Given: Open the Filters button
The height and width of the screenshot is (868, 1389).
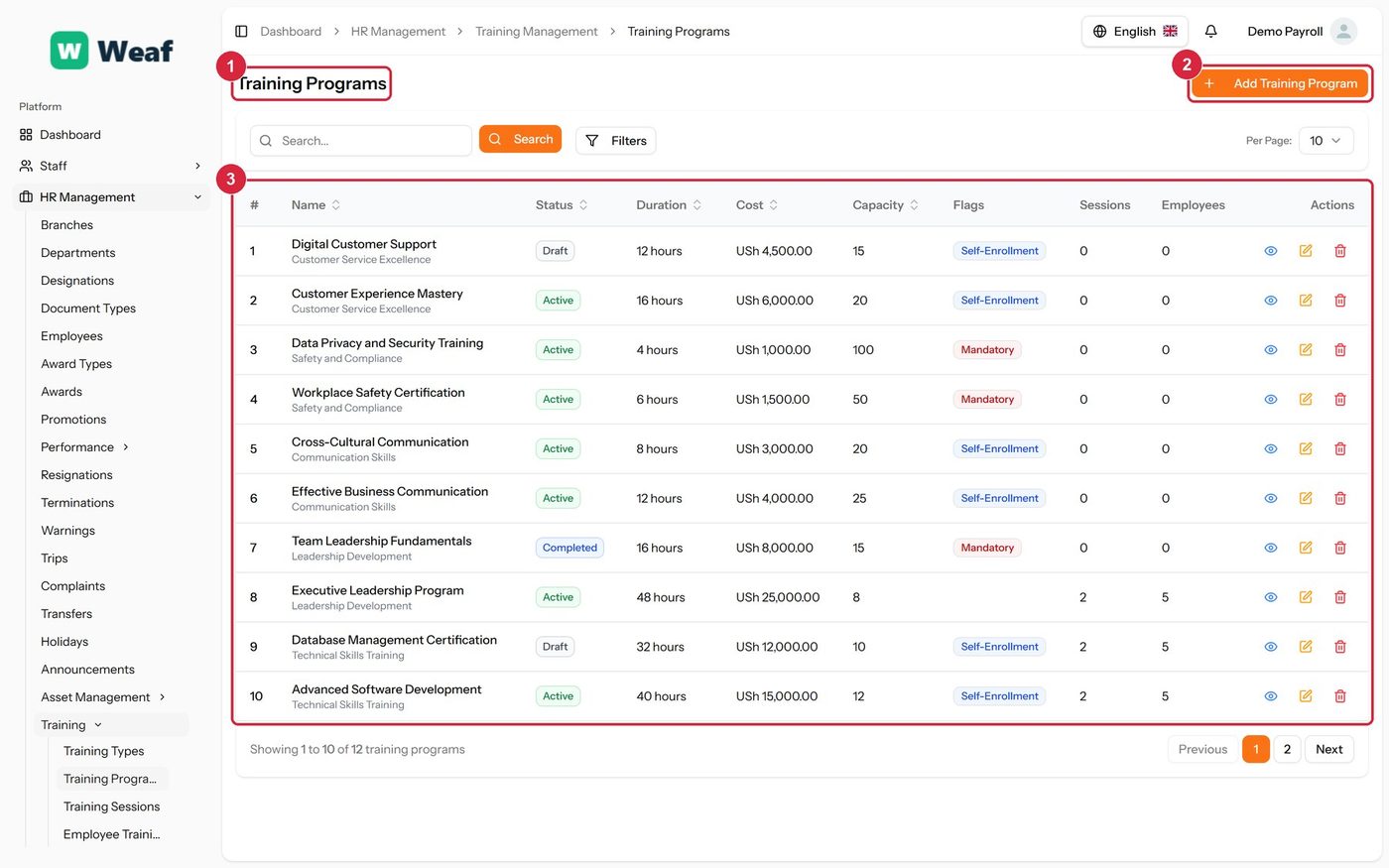Looking at the screenshot, I should click(615, 141).
